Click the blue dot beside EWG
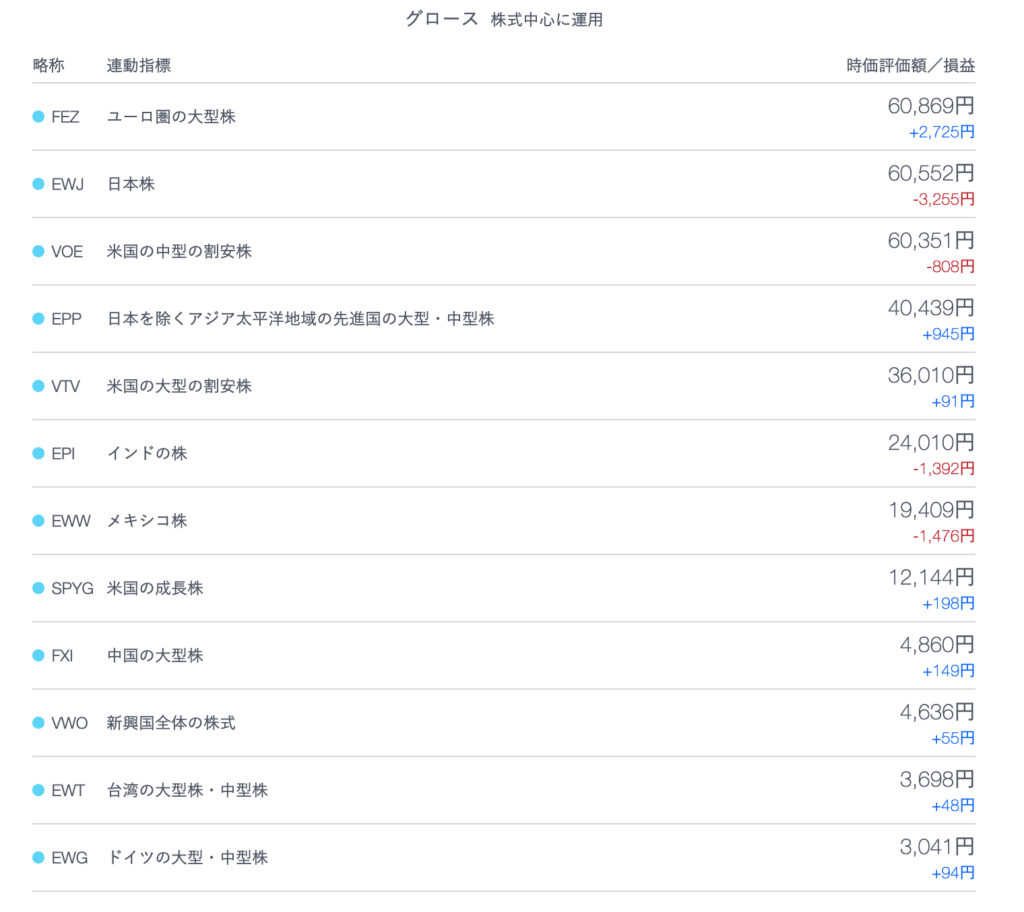This screenshot has height=912, width=1024. coord(39,858)
